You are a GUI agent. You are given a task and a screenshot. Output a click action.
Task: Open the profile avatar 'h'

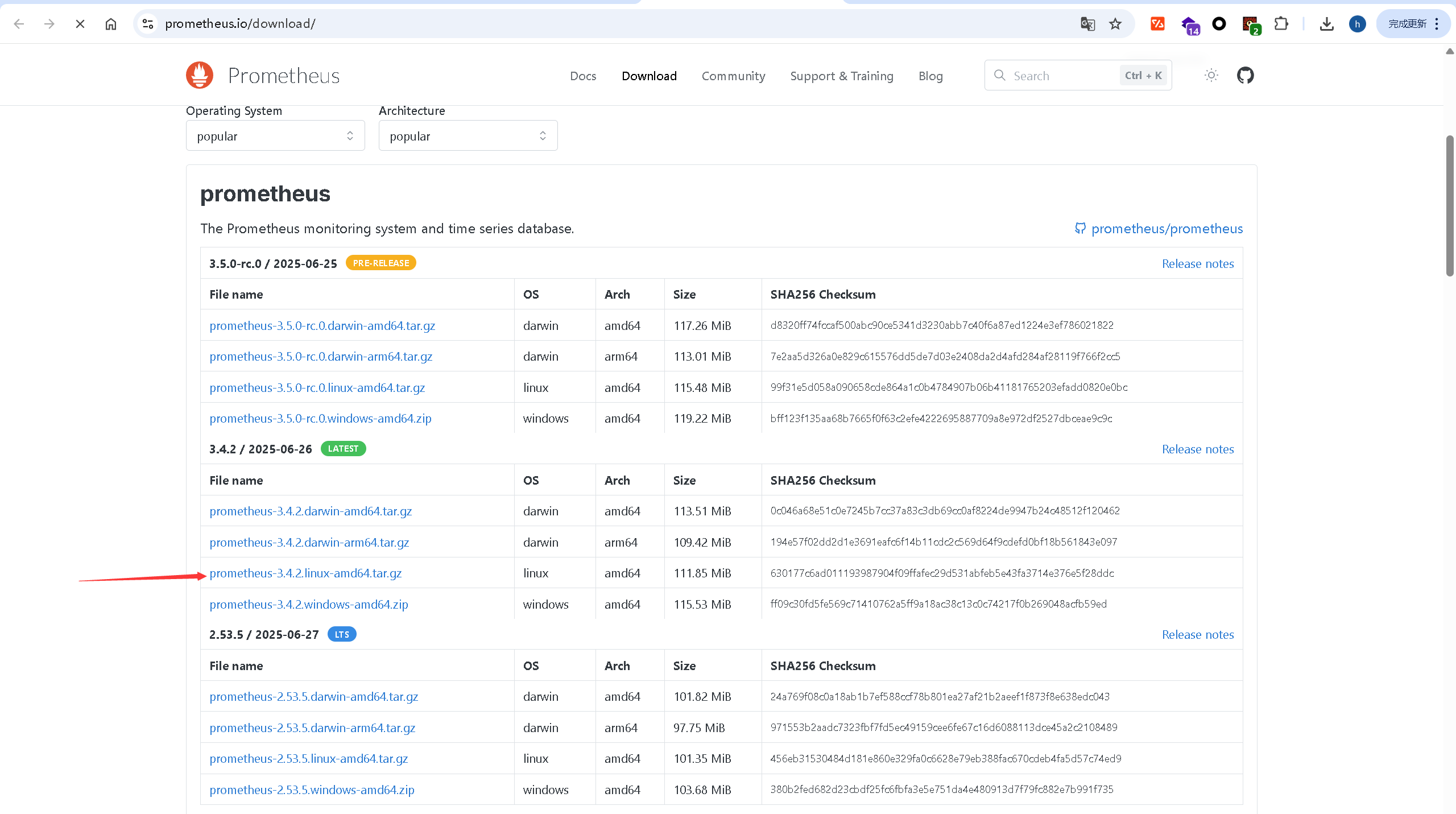[1357, 24]
